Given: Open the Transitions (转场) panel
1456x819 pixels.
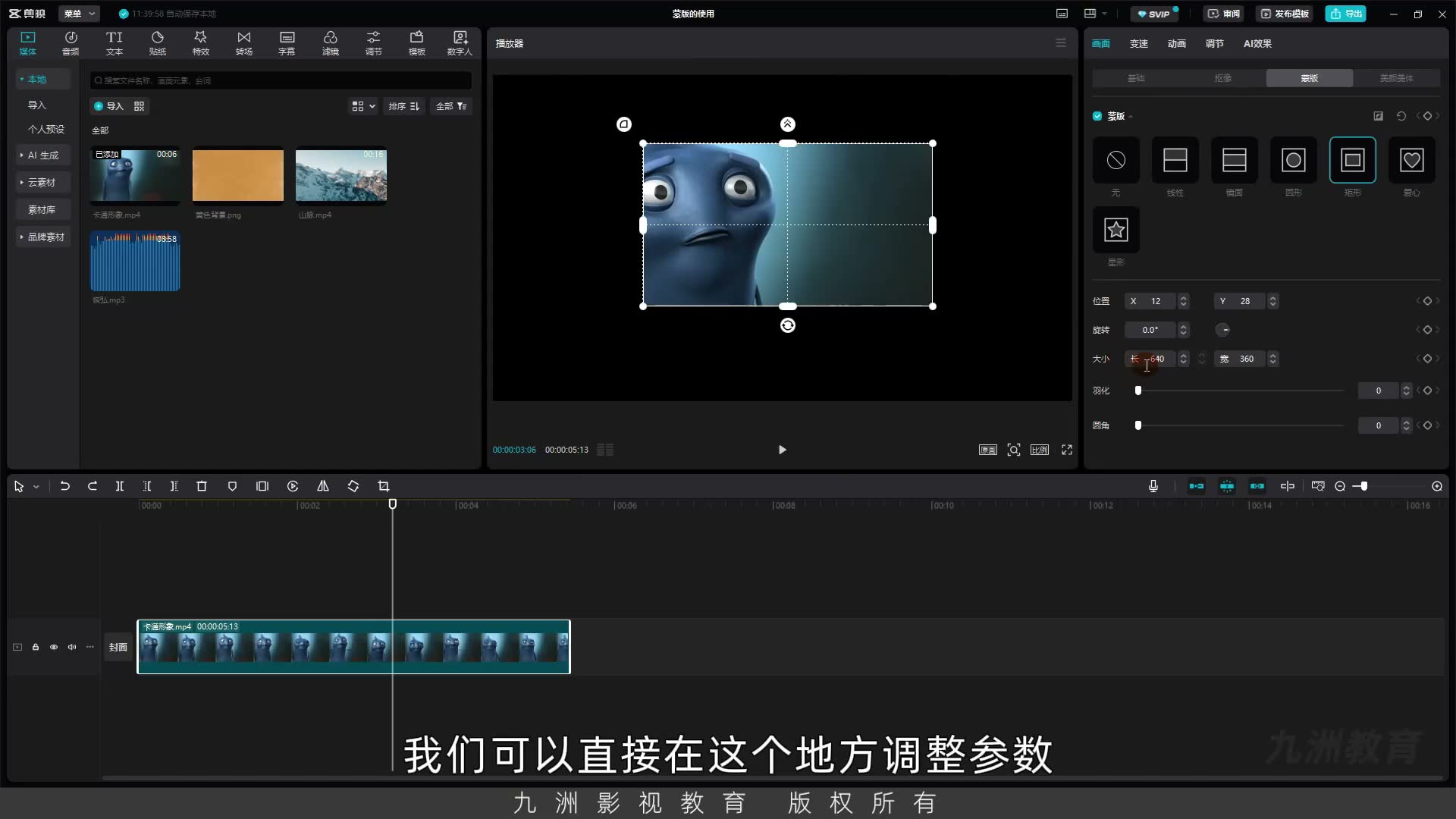Looking at the screenshot, I should coord(243,43).
